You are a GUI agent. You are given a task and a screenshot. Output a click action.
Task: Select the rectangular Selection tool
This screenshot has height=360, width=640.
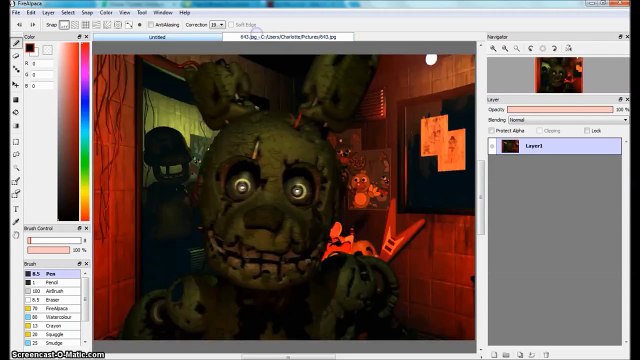point(16,142)
